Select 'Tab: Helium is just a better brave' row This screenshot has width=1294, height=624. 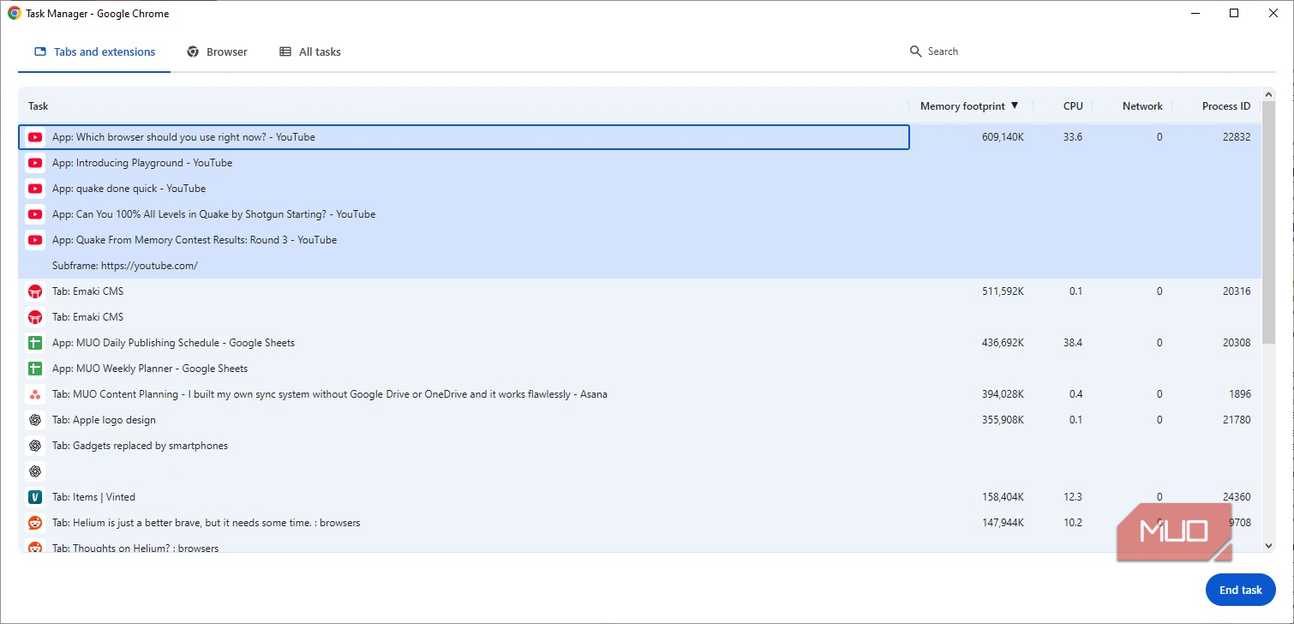click(x=640, y=523)
